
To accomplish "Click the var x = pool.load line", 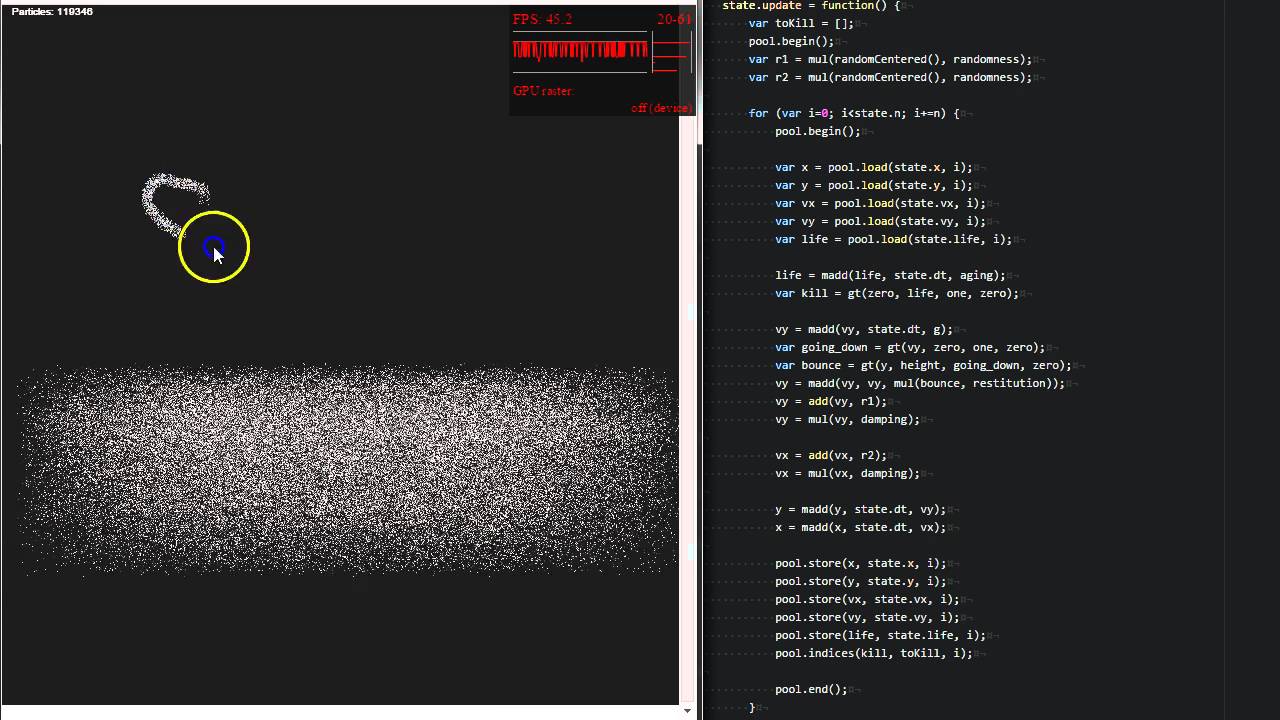I will (873, 167).
